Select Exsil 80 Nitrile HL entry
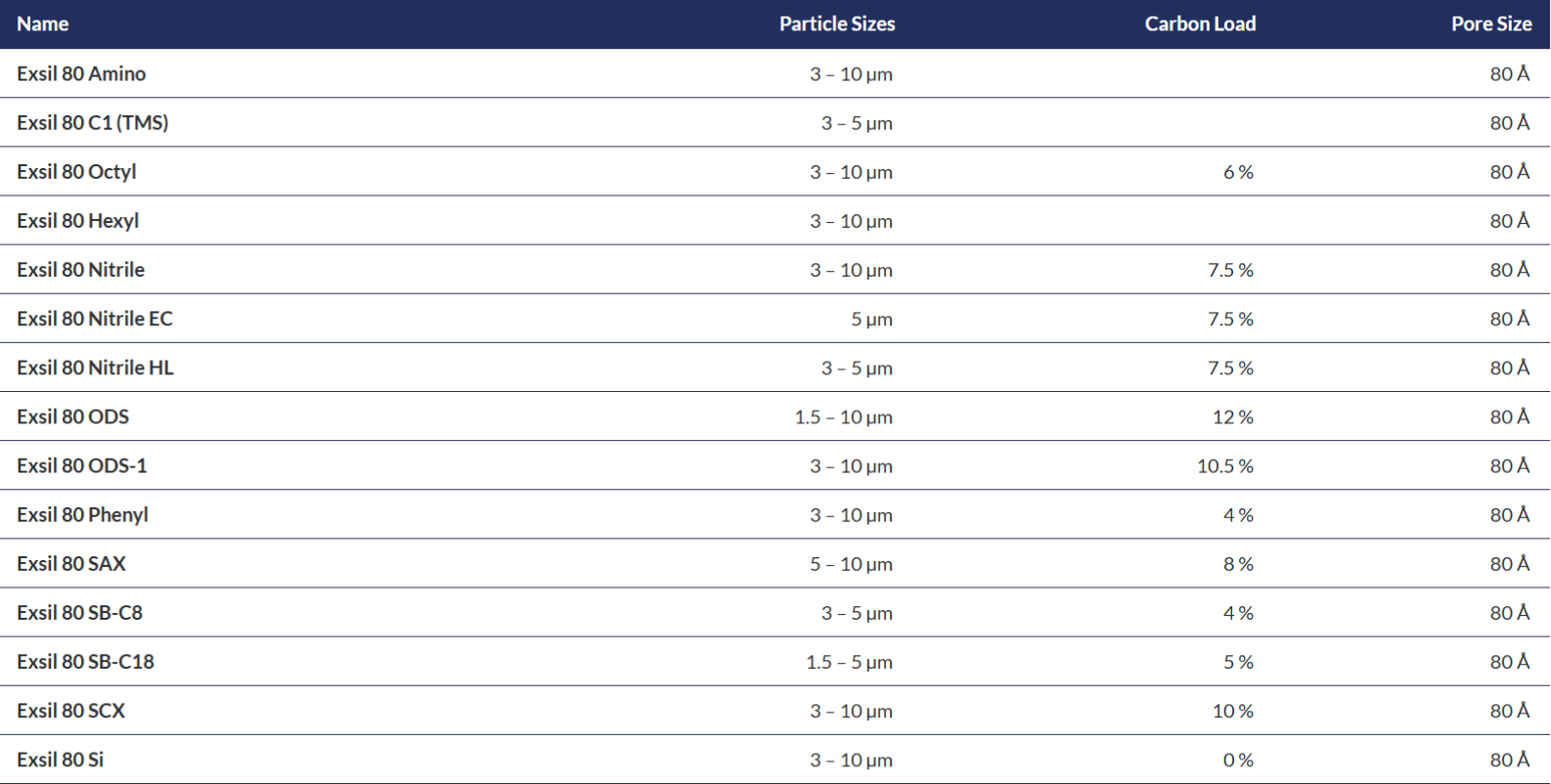Viewport: 1551px width, 784px height. point(95,368)
